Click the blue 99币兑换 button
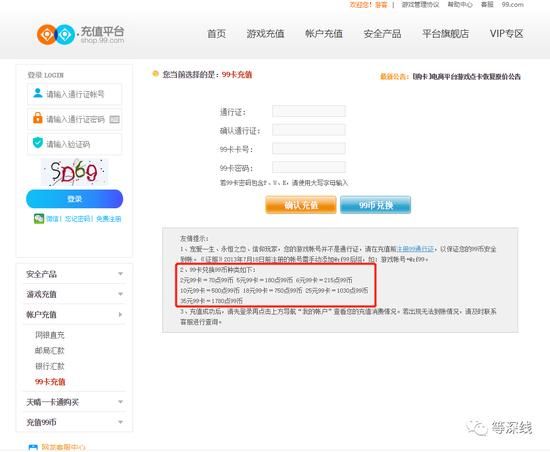The width and height of the screenshot is (550, 452). [x=375, y=205]
